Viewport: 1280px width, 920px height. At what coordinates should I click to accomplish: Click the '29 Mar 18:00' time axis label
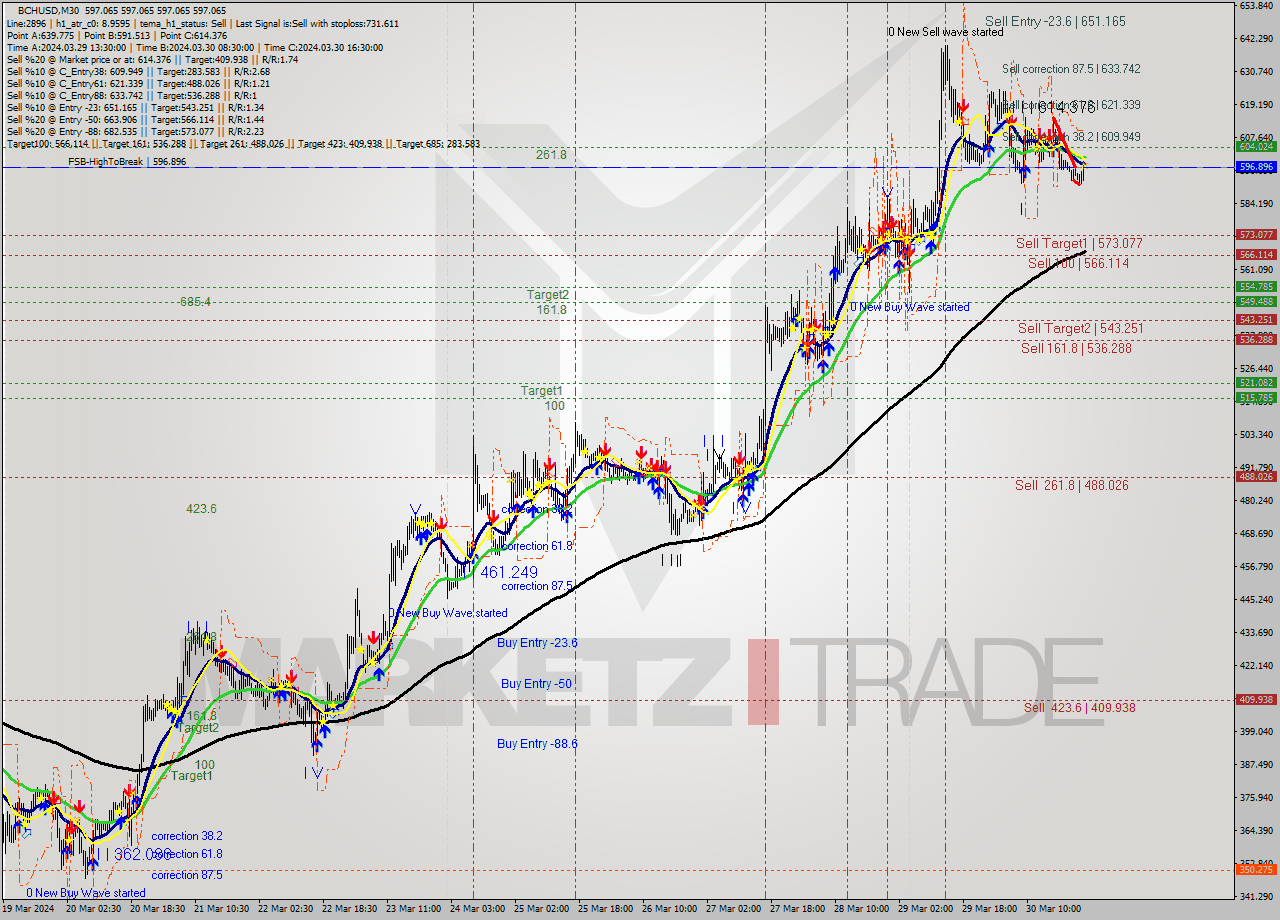(x=989, y=909)
